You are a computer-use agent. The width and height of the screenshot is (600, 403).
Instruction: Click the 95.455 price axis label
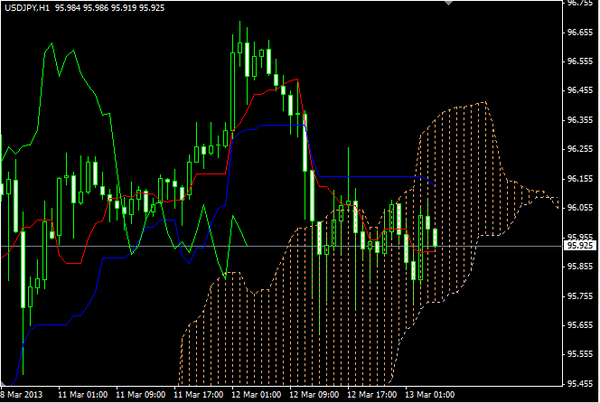coord(580,383)
